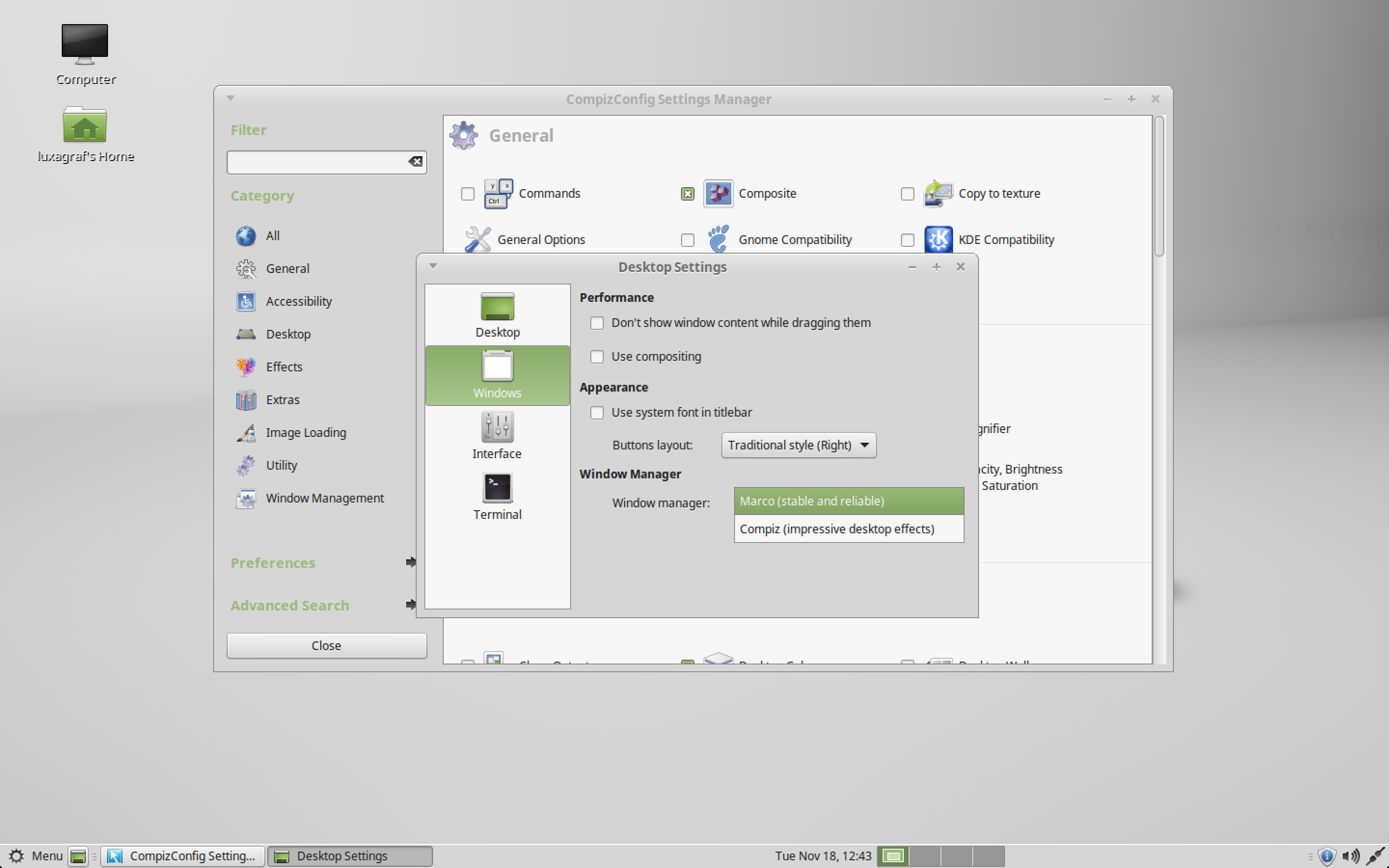Disable the Composite plugin checkbox

coord(687,194)
